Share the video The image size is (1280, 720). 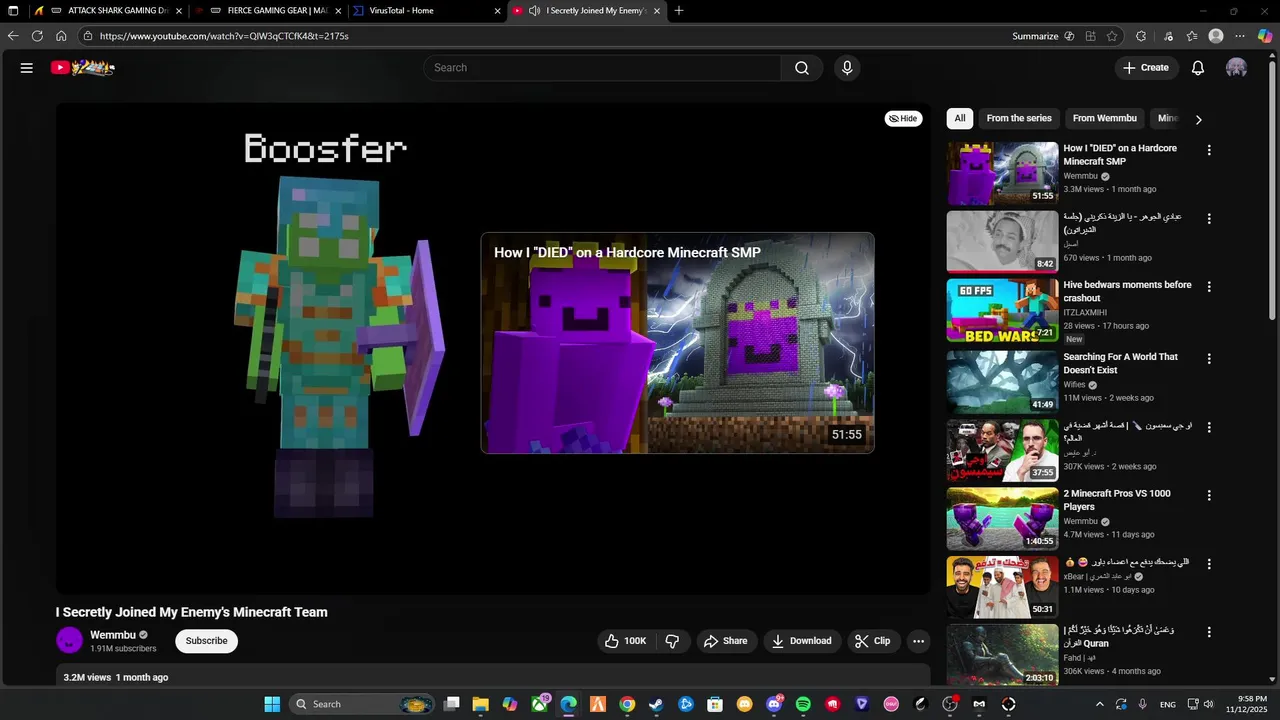pyautogui.click(x=724, y=641)
